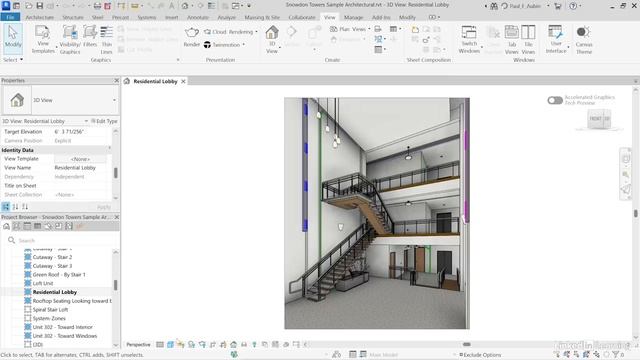Click the Perspective label on view control bar

[x=138, y=344]
